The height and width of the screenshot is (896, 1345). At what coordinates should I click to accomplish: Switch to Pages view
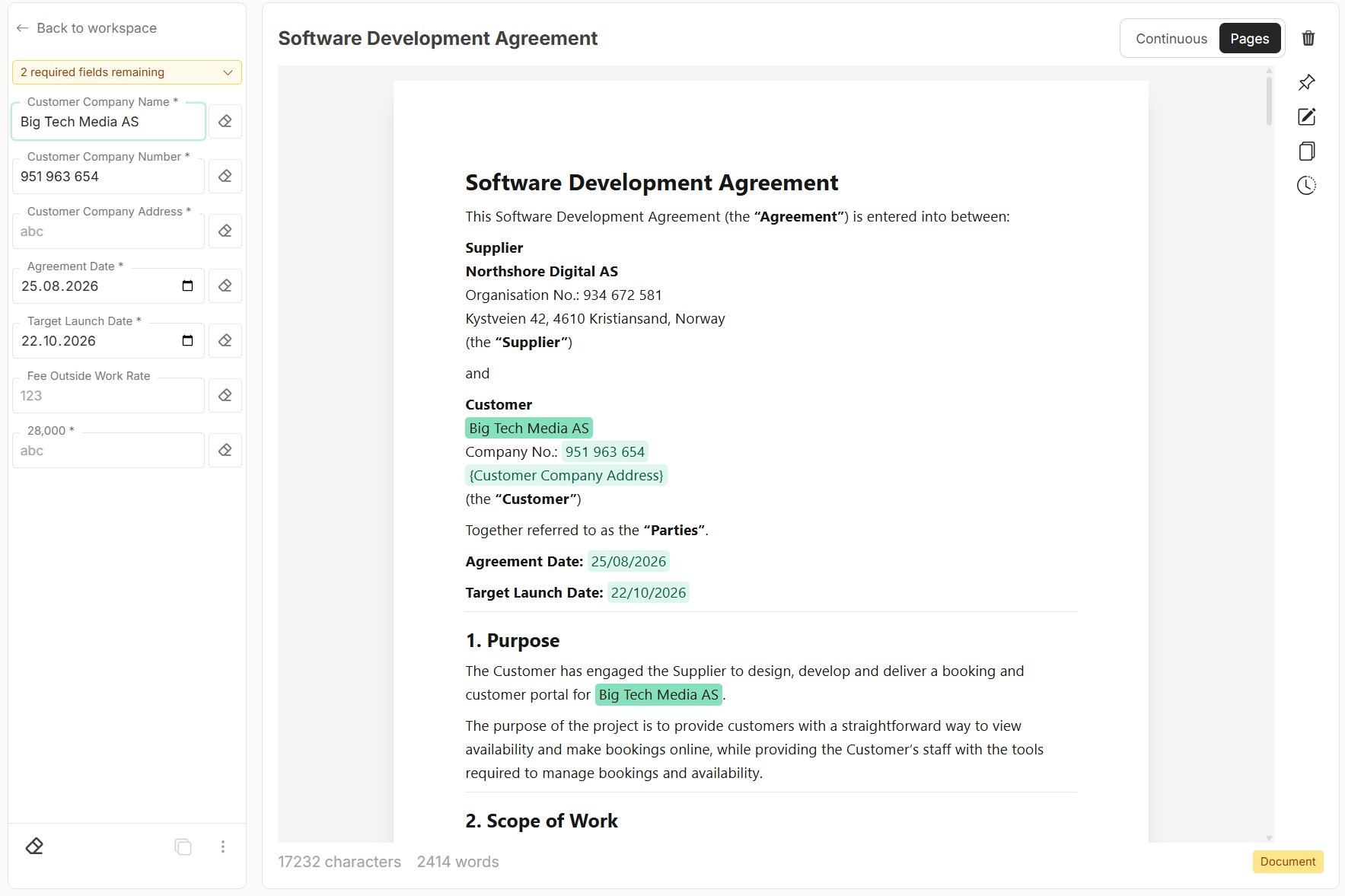[1250, 39]
